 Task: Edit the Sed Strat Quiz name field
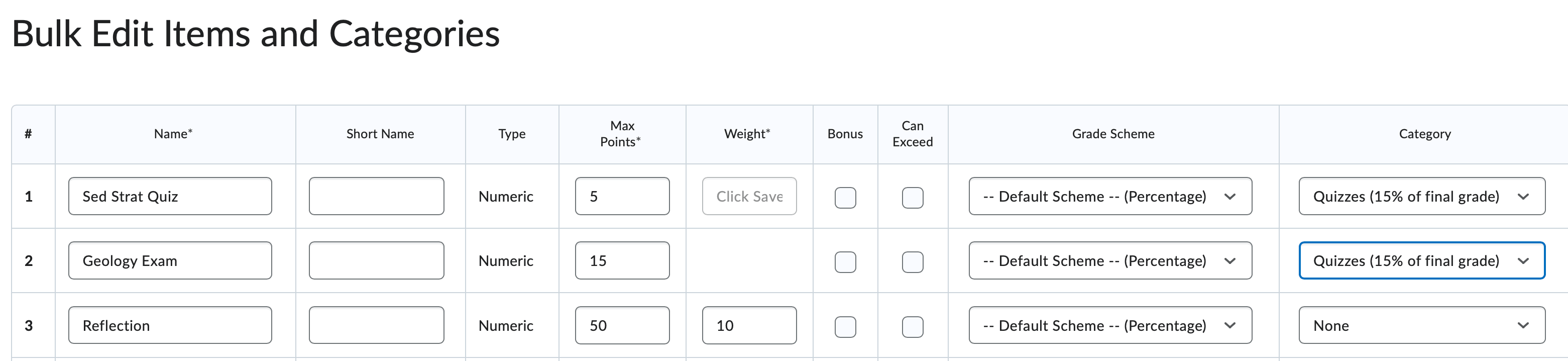coord(169,196)
